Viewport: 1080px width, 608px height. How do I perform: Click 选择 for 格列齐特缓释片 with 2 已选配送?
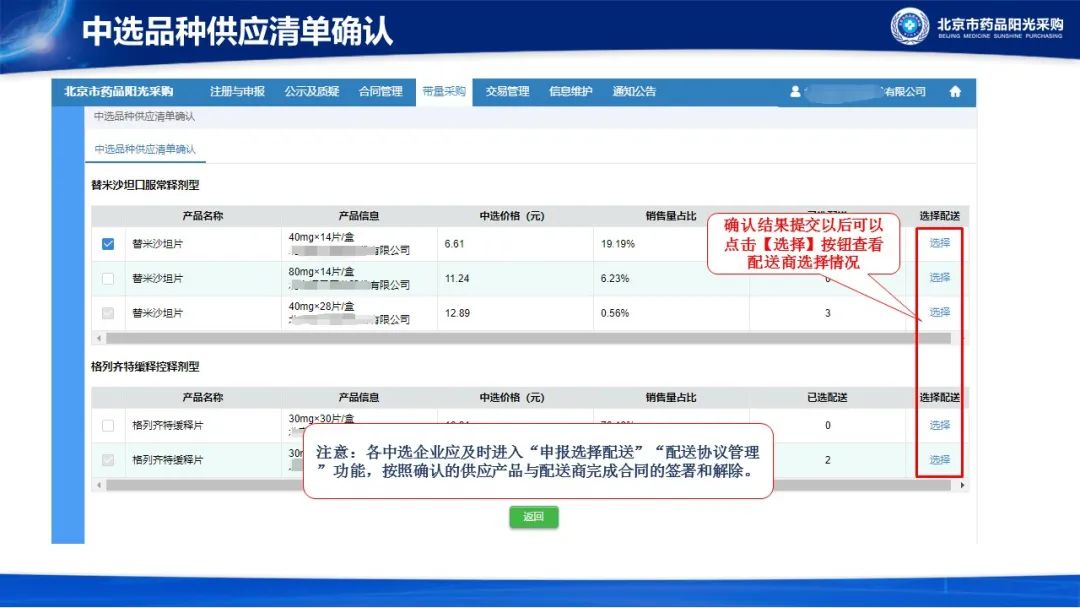click(939, 460)
